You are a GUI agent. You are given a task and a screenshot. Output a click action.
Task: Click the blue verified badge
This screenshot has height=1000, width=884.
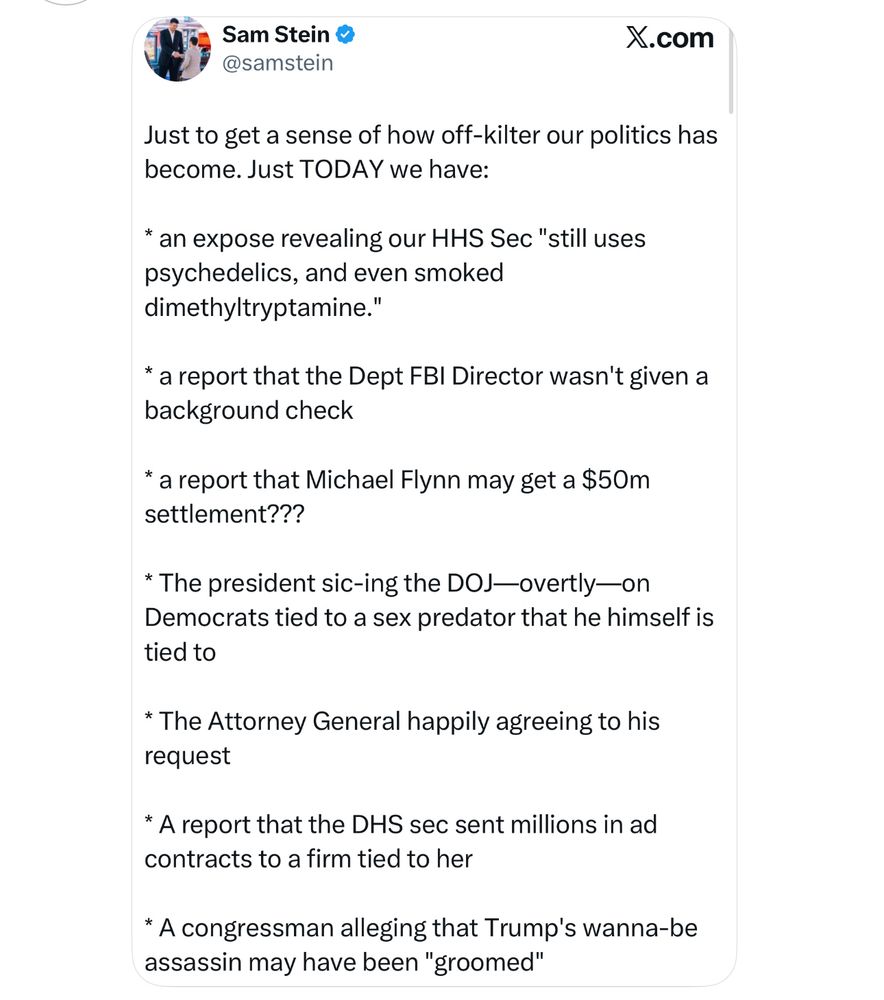click(x=346, y=35)
